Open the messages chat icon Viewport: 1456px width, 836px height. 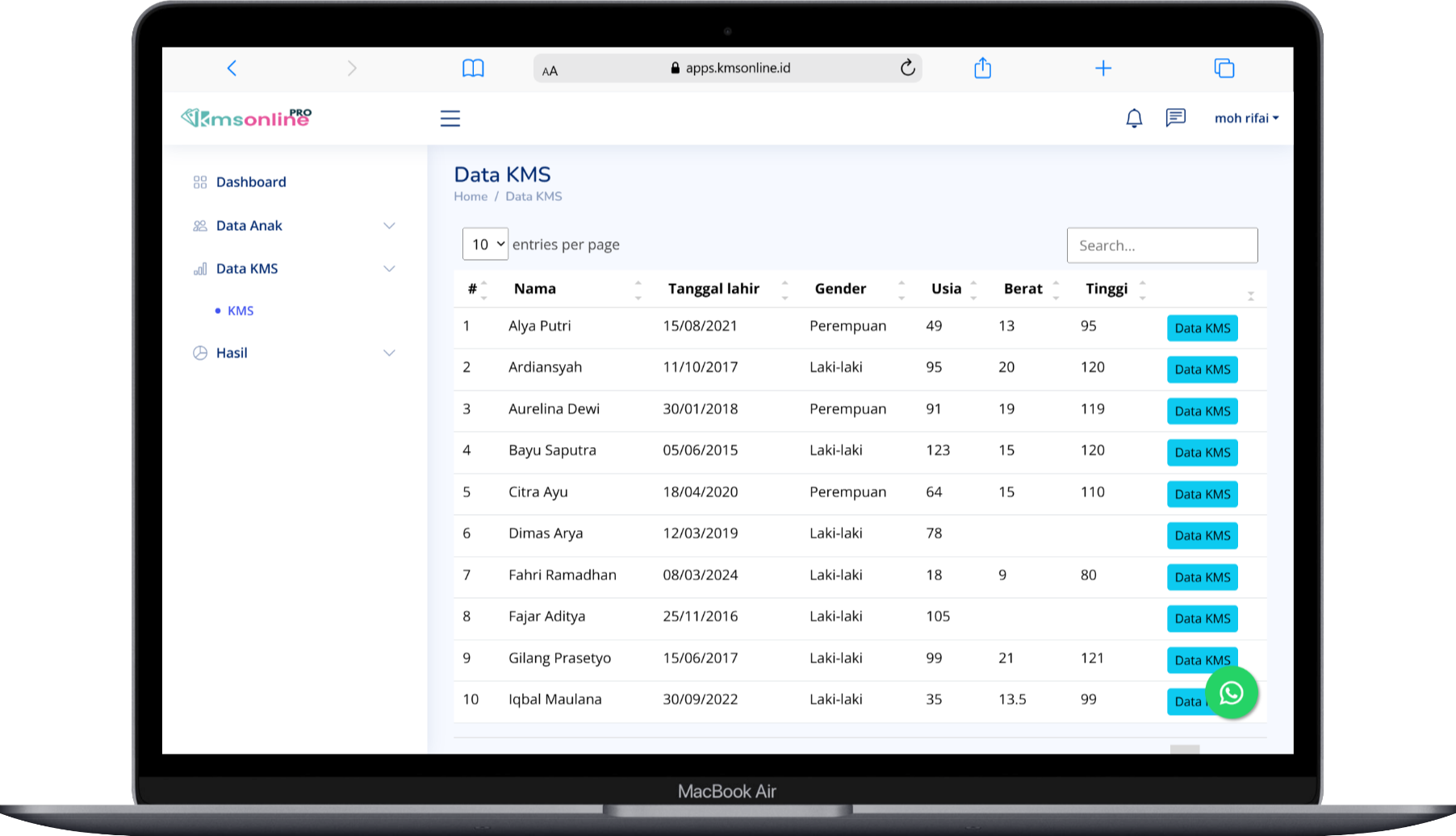(x=1175, y=118)
